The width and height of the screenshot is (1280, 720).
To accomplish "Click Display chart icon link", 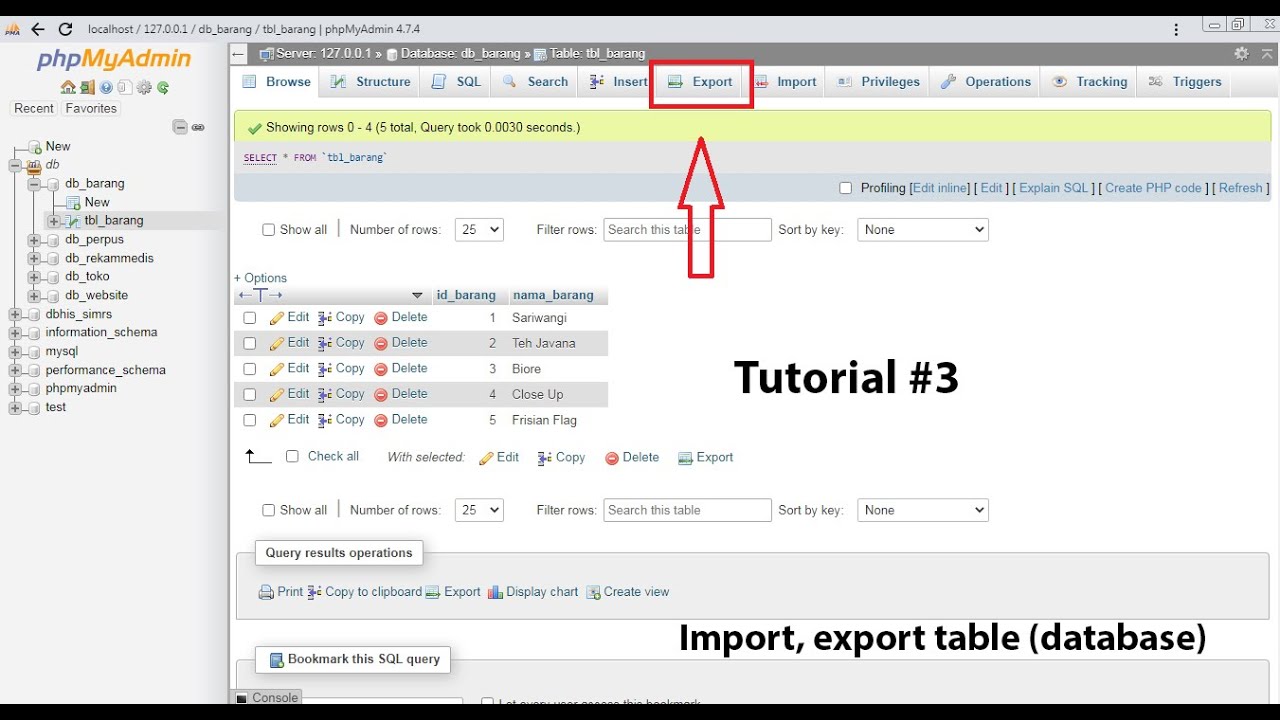I will click(533, 592).
